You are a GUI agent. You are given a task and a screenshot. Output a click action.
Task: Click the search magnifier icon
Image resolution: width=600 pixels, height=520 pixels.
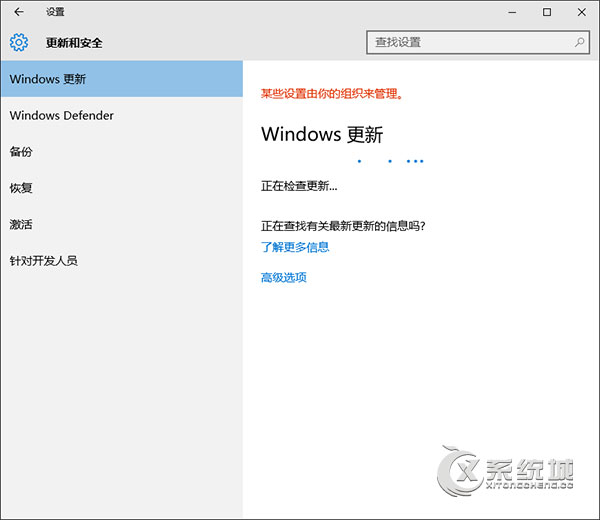pos(579,42)
